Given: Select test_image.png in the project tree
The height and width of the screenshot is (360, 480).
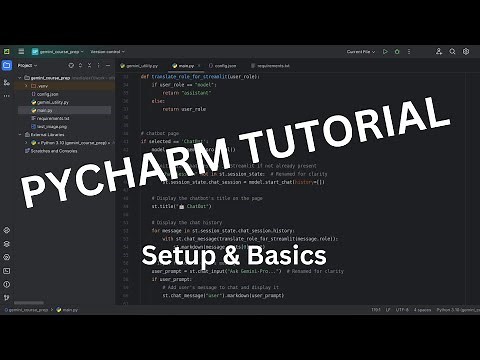Looking at the screenshot, I should (49, 127).
